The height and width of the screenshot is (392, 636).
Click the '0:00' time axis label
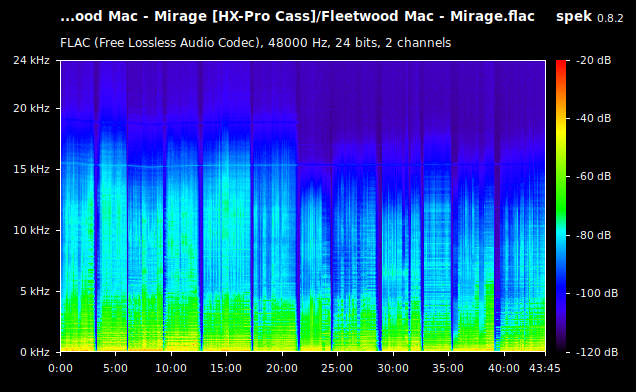[x=60, y=368]
